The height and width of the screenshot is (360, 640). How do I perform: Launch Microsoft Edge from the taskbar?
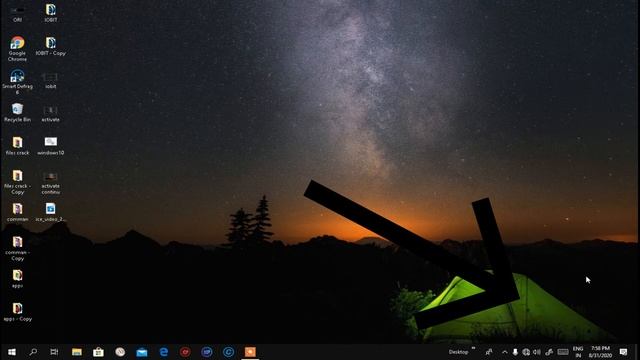click(164, 352)
